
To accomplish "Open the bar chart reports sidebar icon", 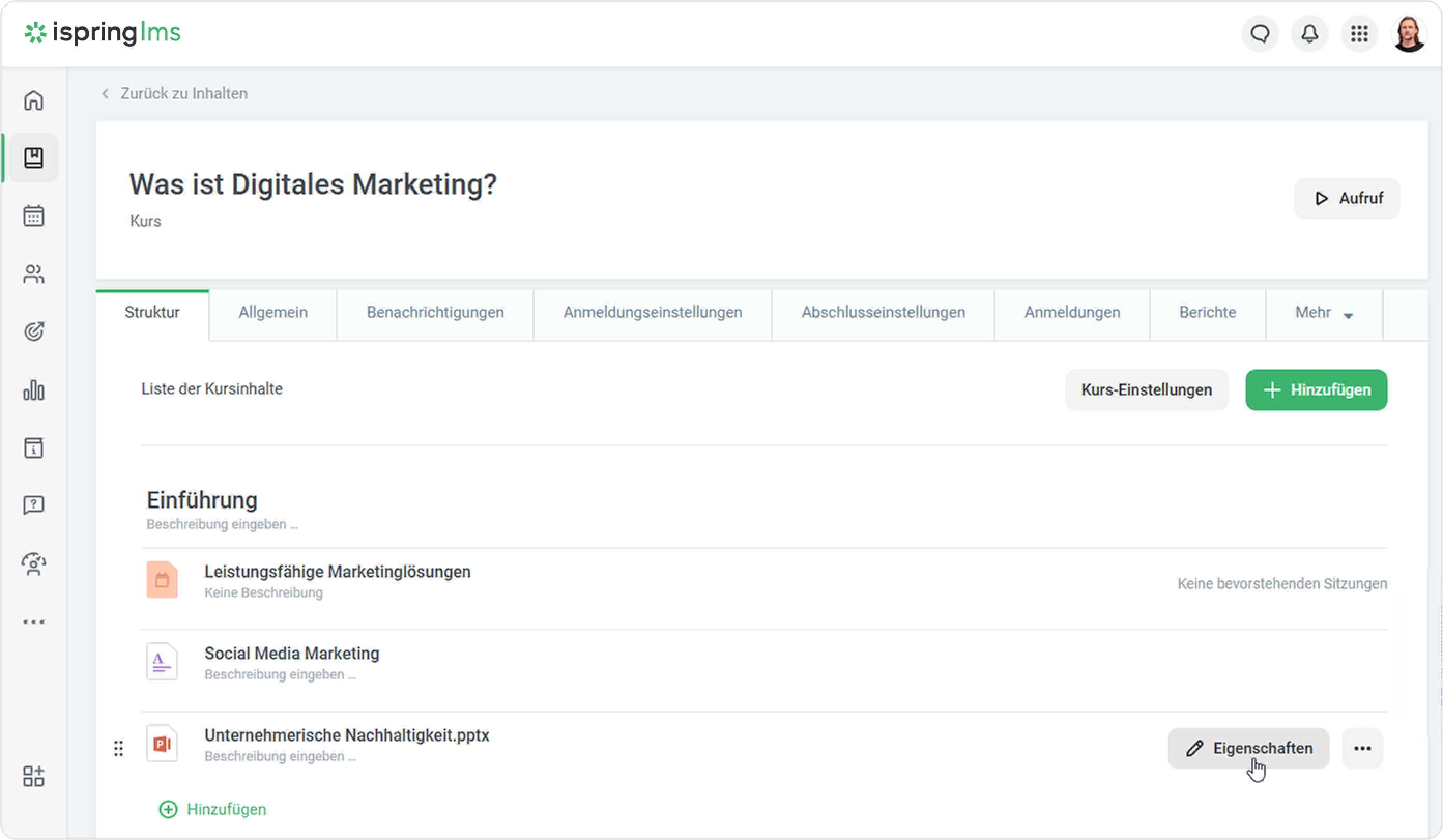I will pos(33,390).
